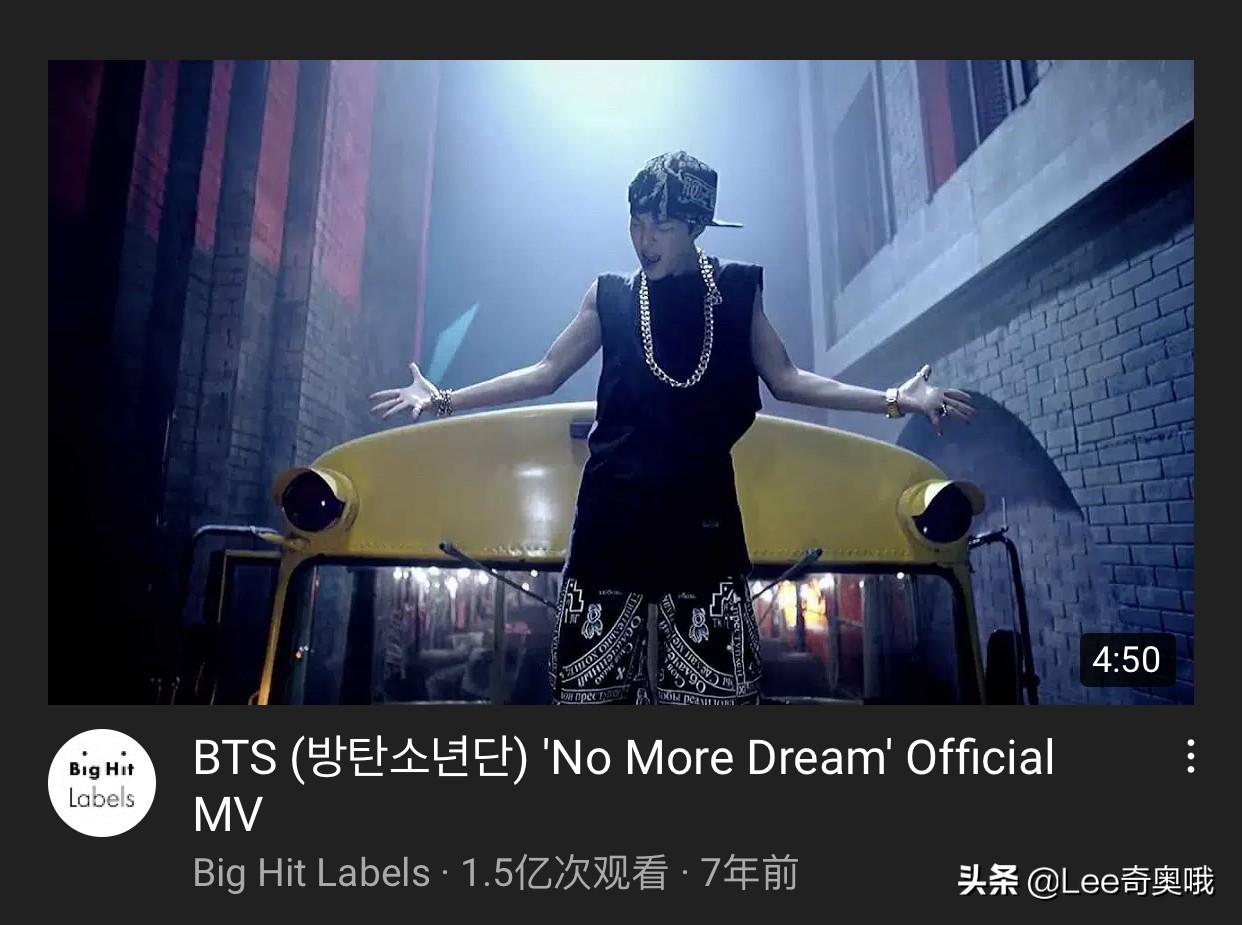
Task: Click the bus's left headlight in the thumbnail
Action: [314, 499]
